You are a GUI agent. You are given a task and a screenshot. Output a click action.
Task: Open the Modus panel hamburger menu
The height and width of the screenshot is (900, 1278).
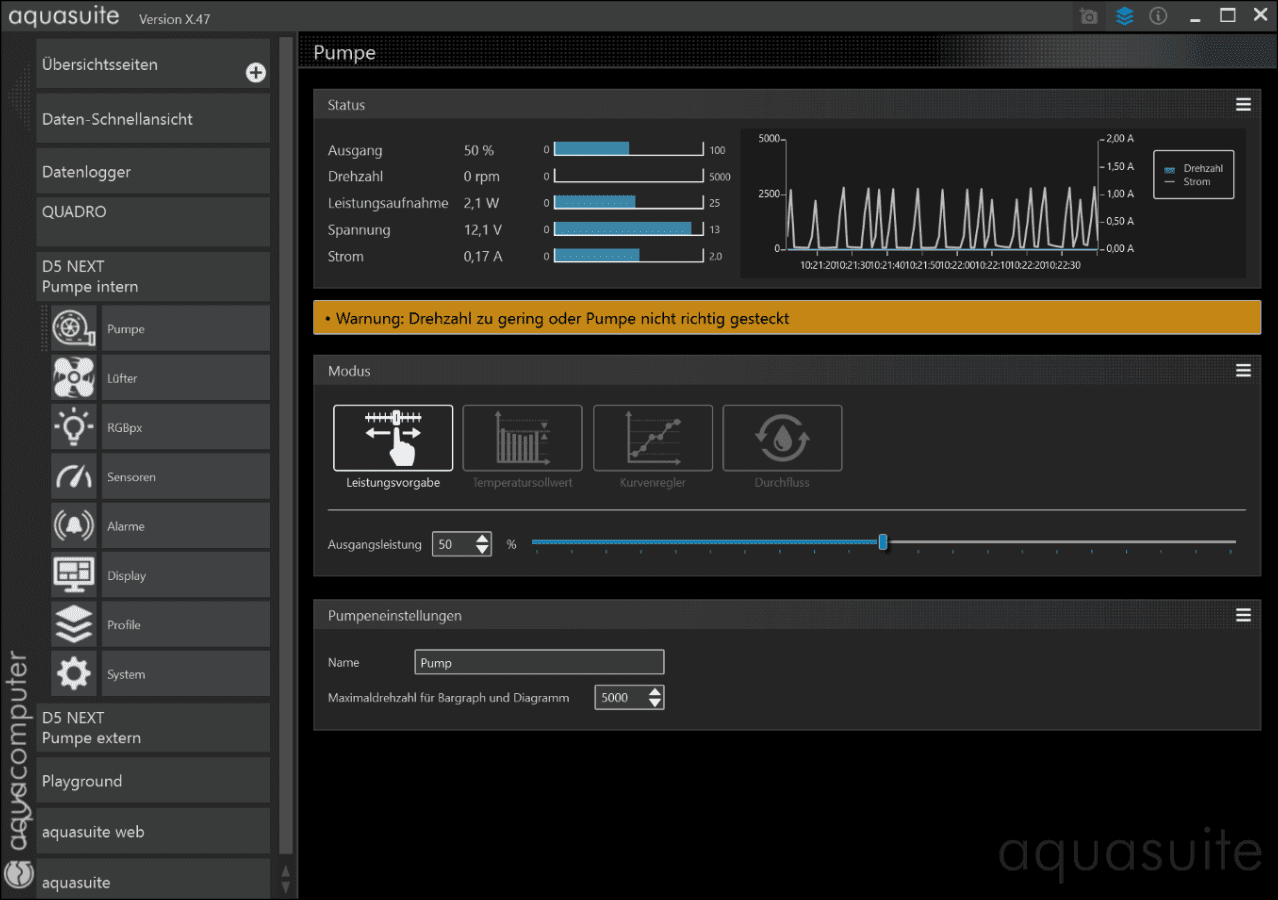tap(1243, 371)
